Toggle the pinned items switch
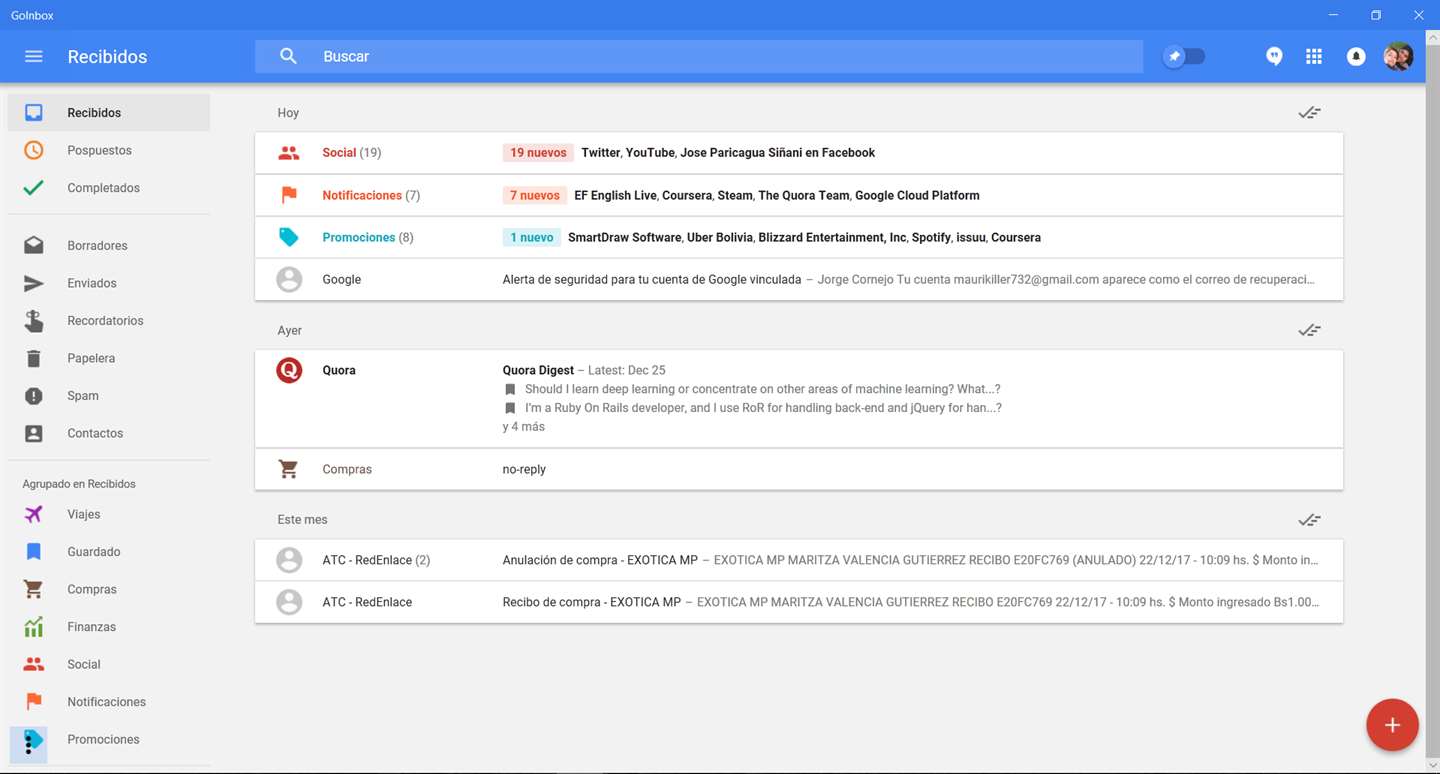This screenshot has width=1440, height=774. (1184, 57)
